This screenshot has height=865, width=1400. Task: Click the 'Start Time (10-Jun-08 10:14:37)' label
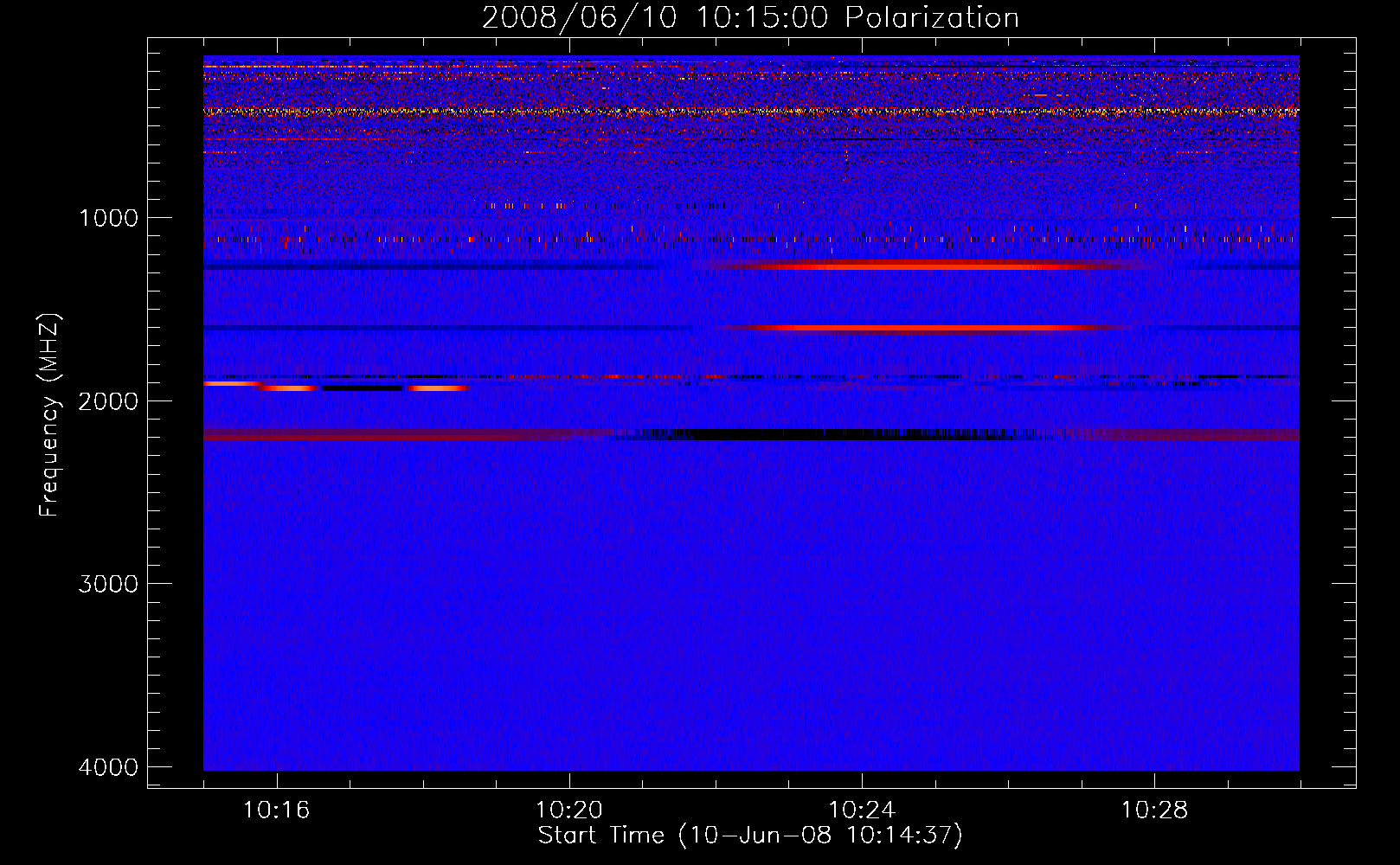(750, 836)
